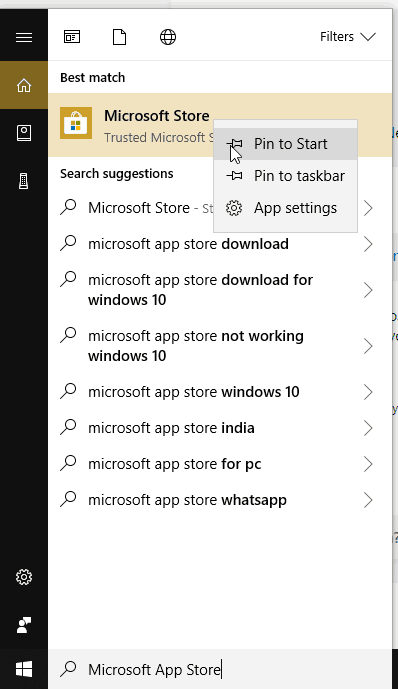Choose Pin to taskbar from context menu

coord(286,176)
